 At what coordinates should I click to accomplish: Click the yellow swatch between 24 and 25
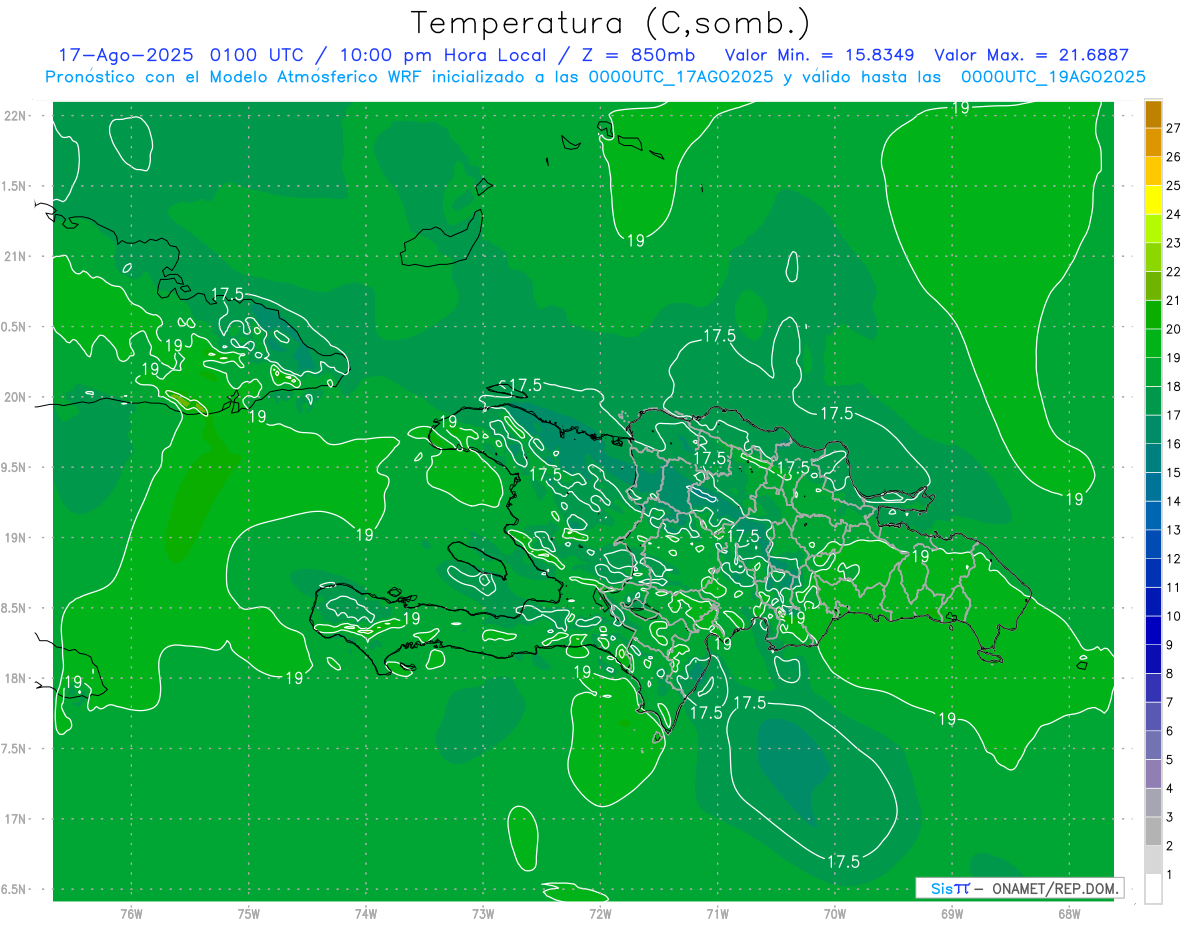click(1153, 200)
